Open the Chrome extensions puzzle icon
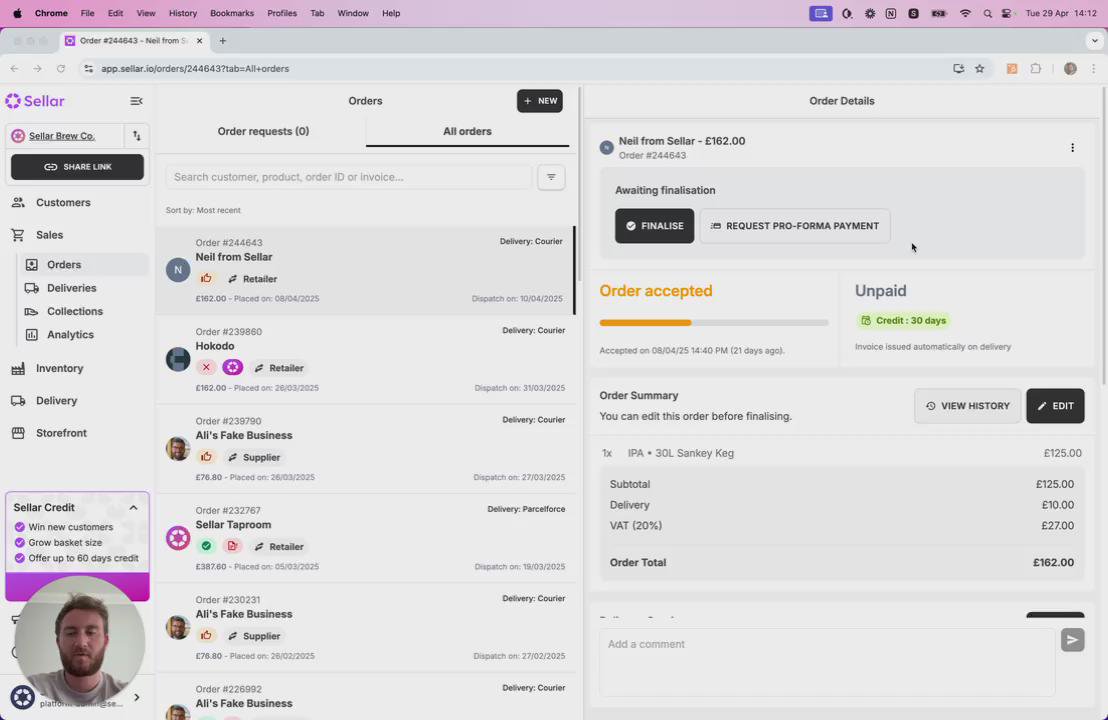The width and height of the screenshot is (1108, 720). point(1035,69)
